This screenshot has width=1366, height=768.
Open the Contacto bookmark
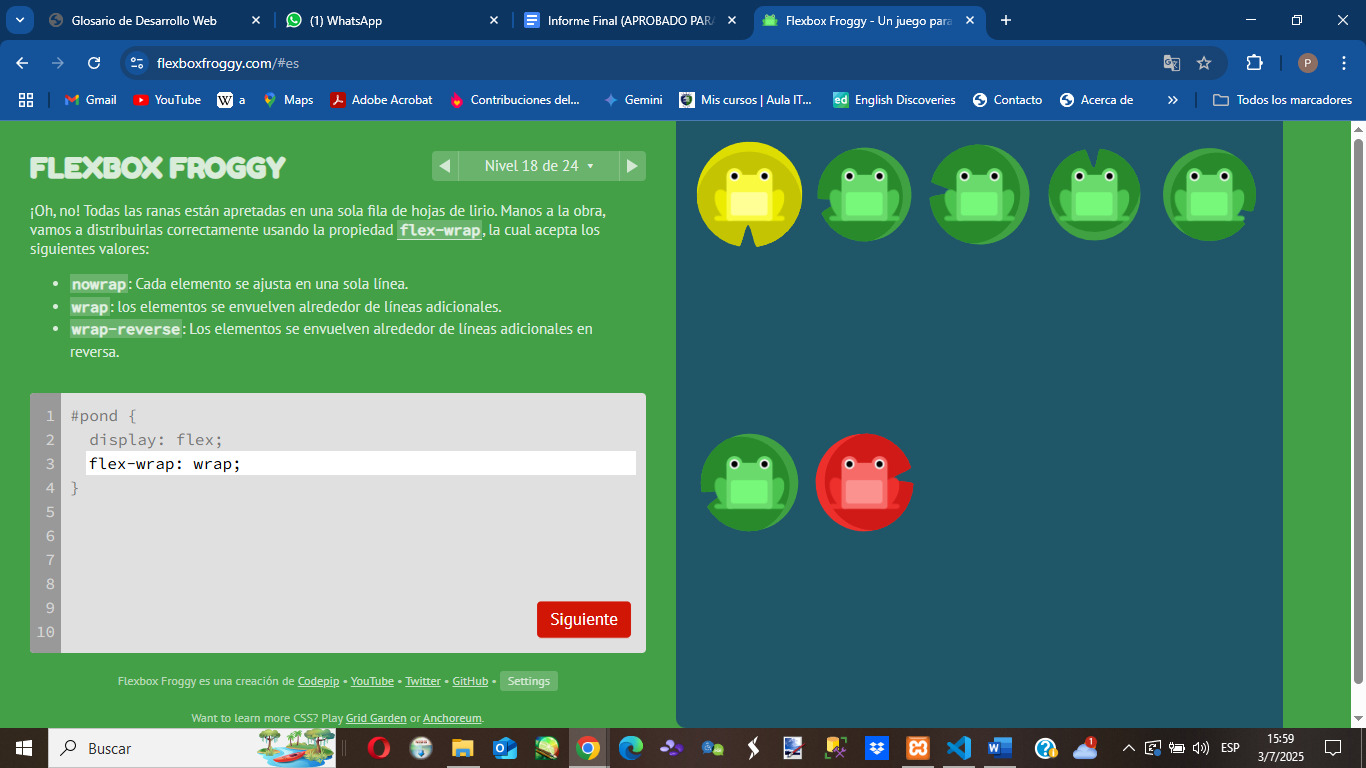(x=1007, y=100)
